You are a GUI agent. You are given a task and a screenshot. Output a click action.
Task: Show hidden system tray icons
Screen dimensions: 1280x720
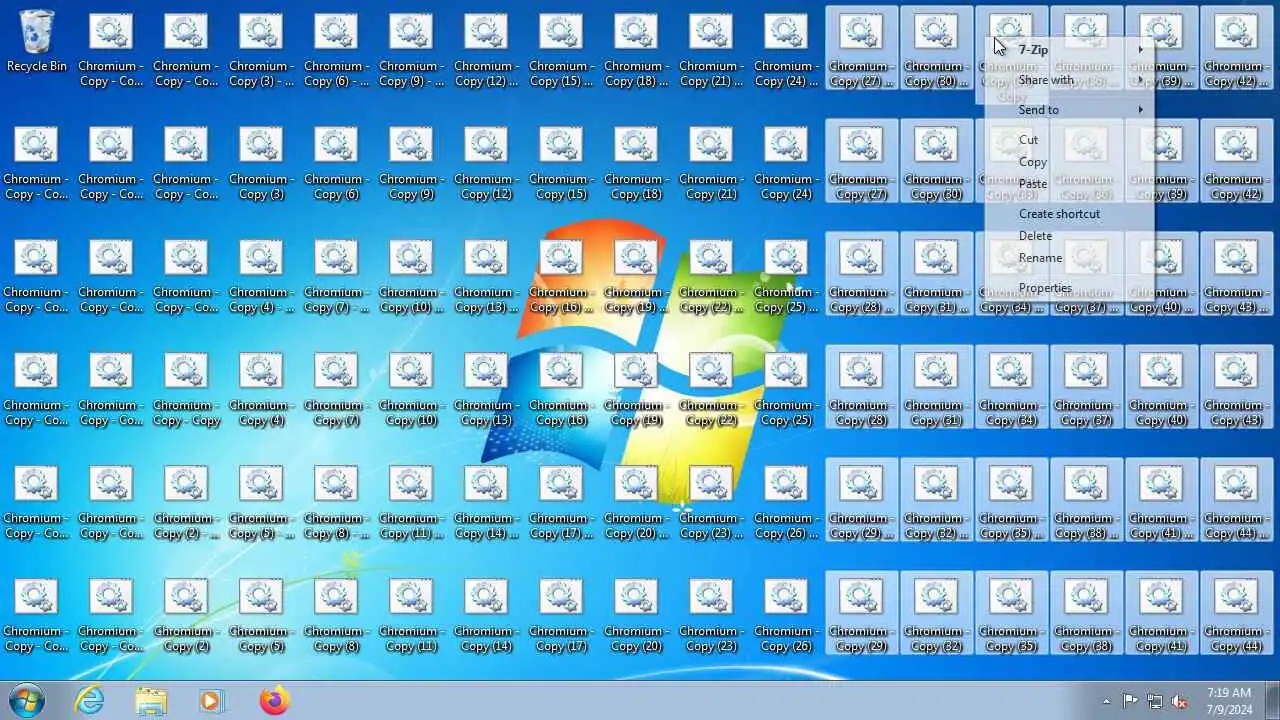coord(1106,701)
